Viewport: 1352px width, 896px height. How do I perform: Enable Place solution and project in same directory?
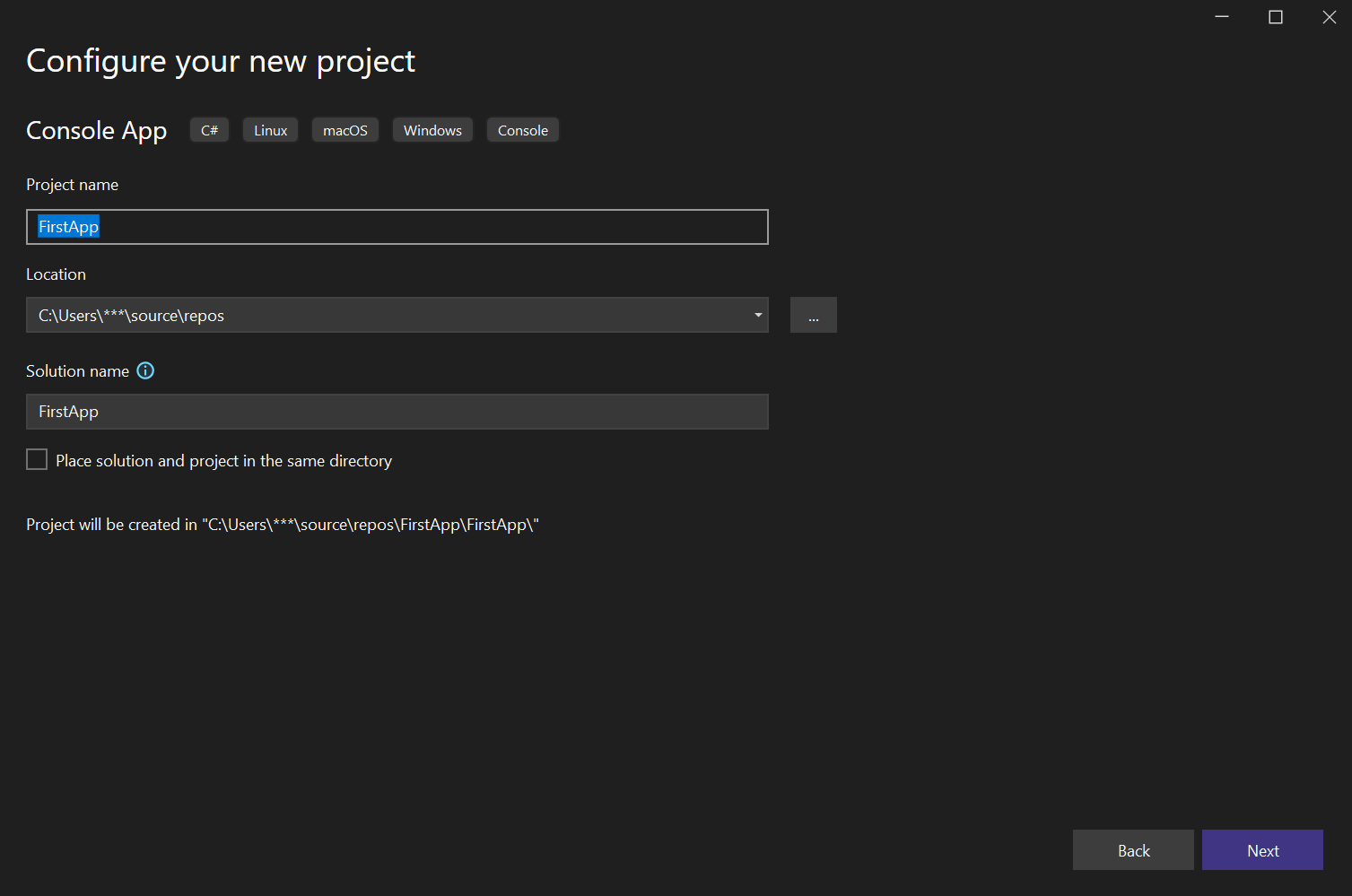36,458
